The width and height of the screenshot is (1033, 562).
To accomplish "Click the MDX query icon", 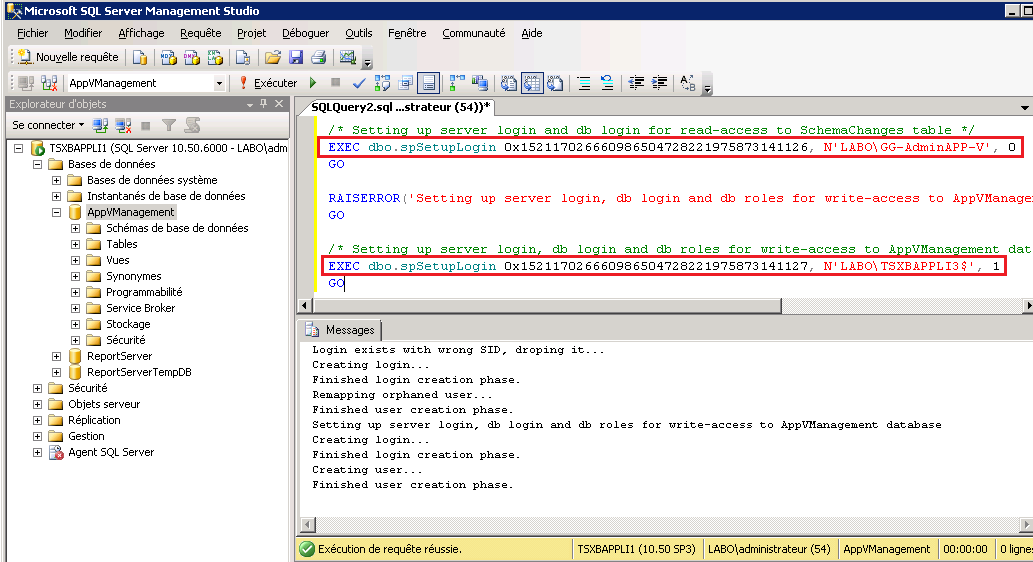I will pos(169,57).
